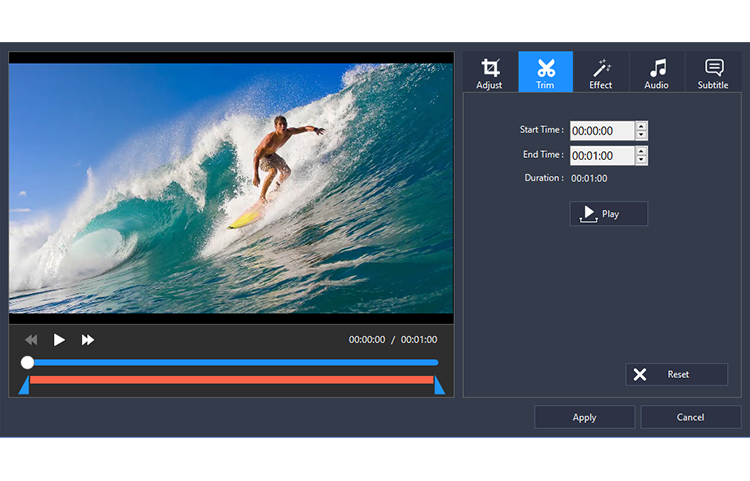
Task: Reset the trim settings
Action: tap(677, 374)
